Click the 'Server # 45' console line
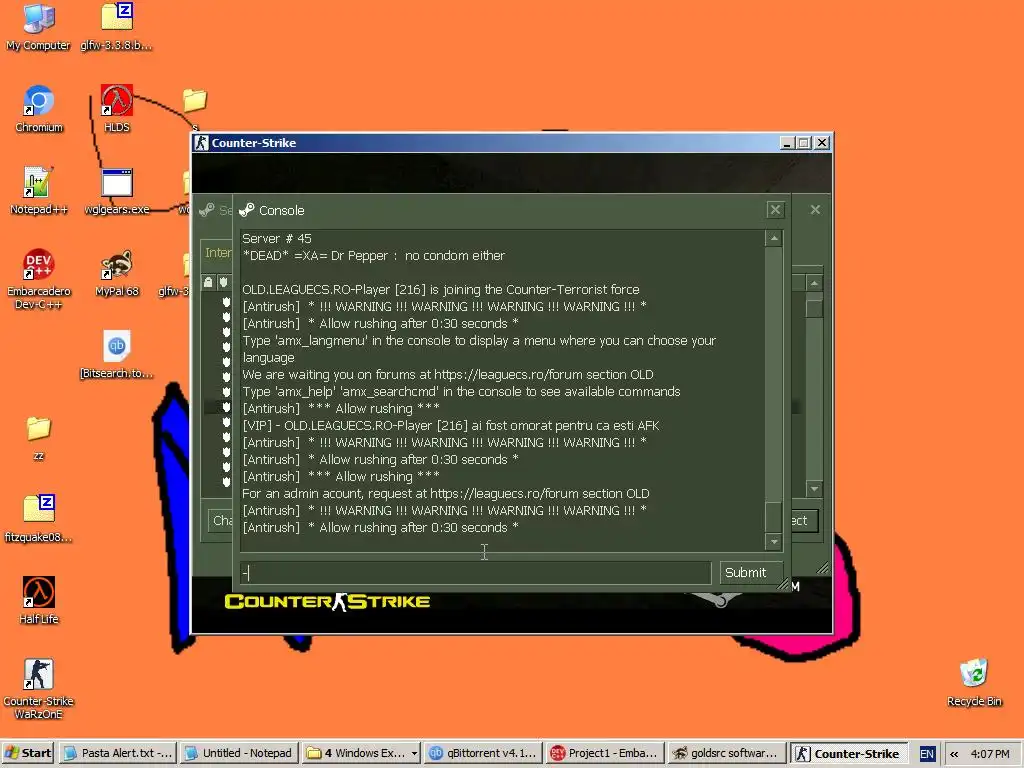This screenshot has height=768, width=1024. tap(277, 238)
